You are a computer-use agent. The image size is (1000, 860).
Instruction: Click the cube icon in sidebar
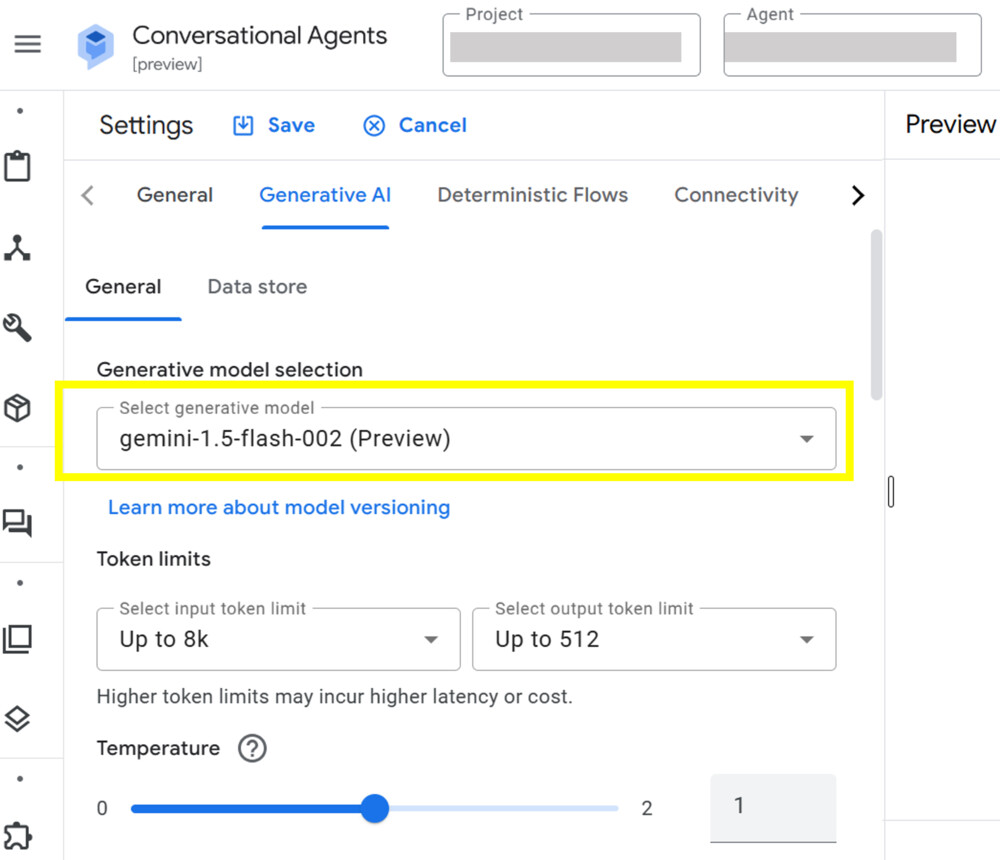[x=18, y=408]
